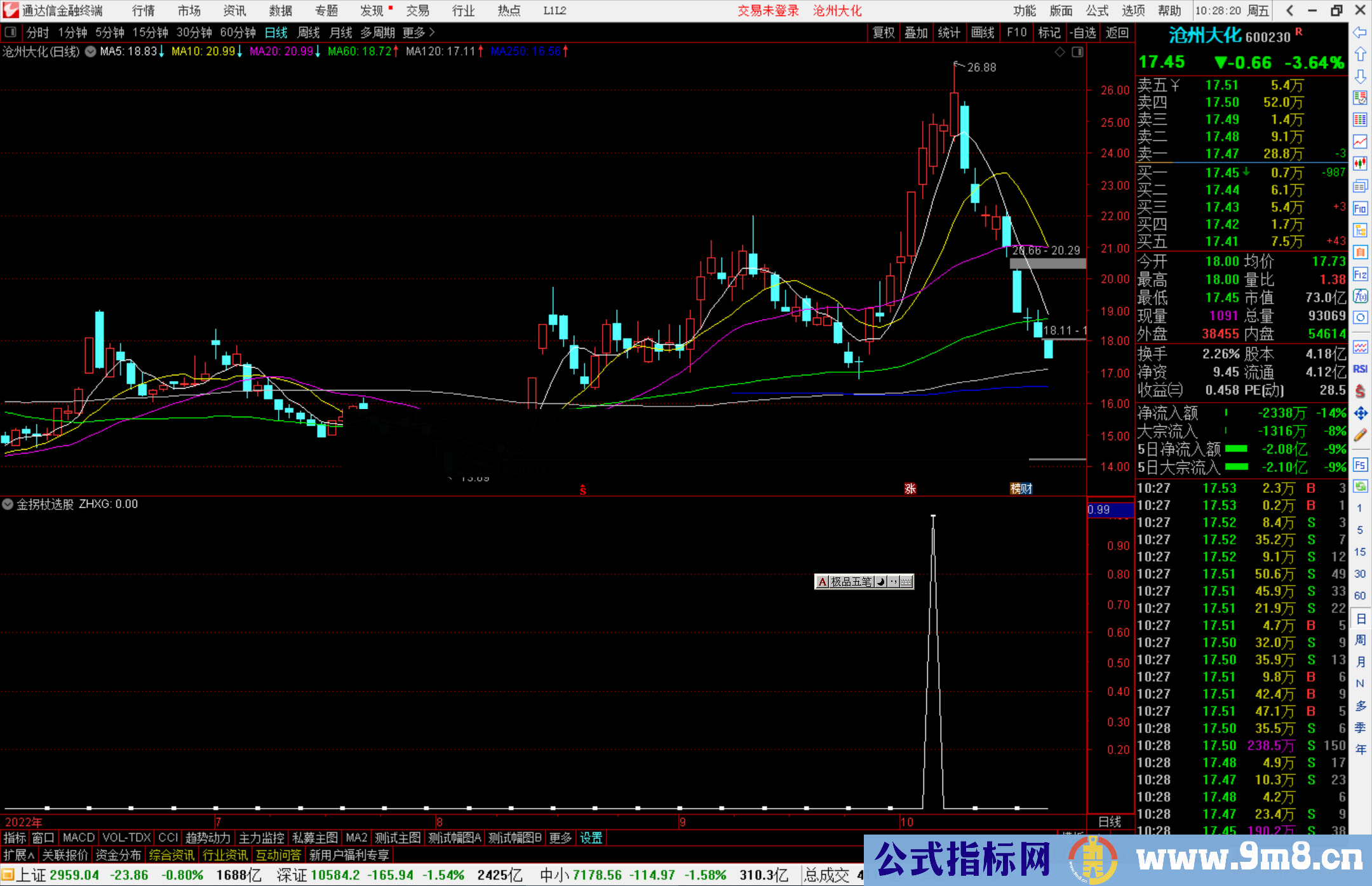The image size is (1372, 886).
Task: Open the 行情 menu
Action: coord(144,11)
